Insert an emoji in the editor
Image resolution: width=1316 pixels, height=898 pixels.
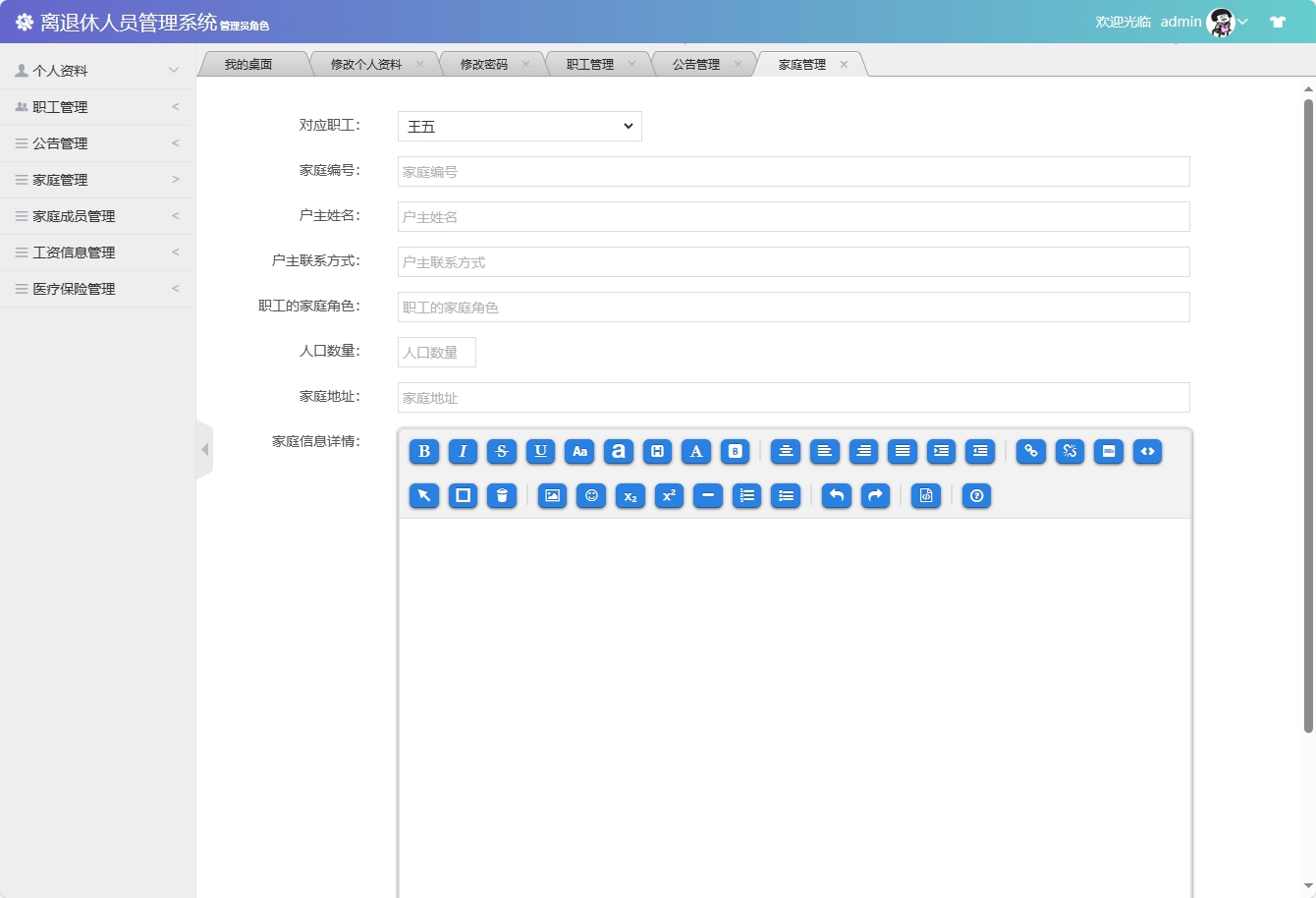click(590, 496)
